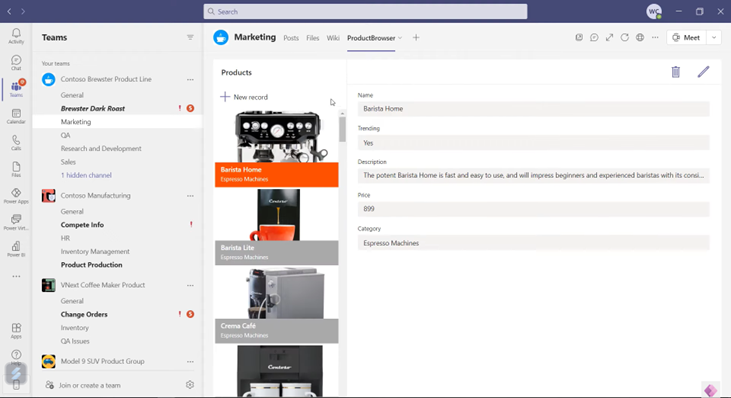Open the QA Issues channel
Screen dimensions: 731x398
[75, 341]
